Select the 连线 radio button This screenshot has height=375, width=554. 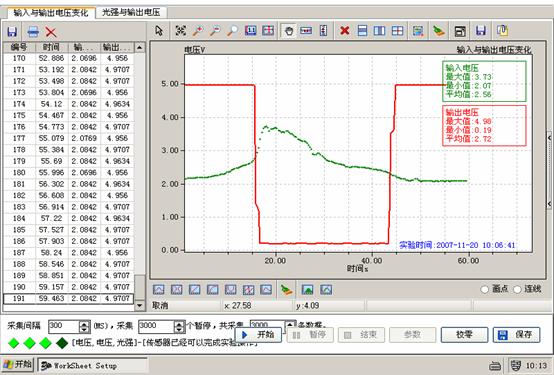point(517,289)
